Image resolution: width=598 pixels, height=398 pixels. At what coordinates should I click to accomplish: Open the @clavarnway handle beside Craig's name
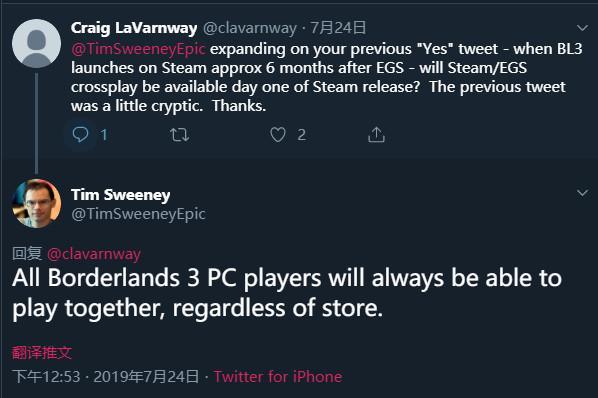(250, 28)
